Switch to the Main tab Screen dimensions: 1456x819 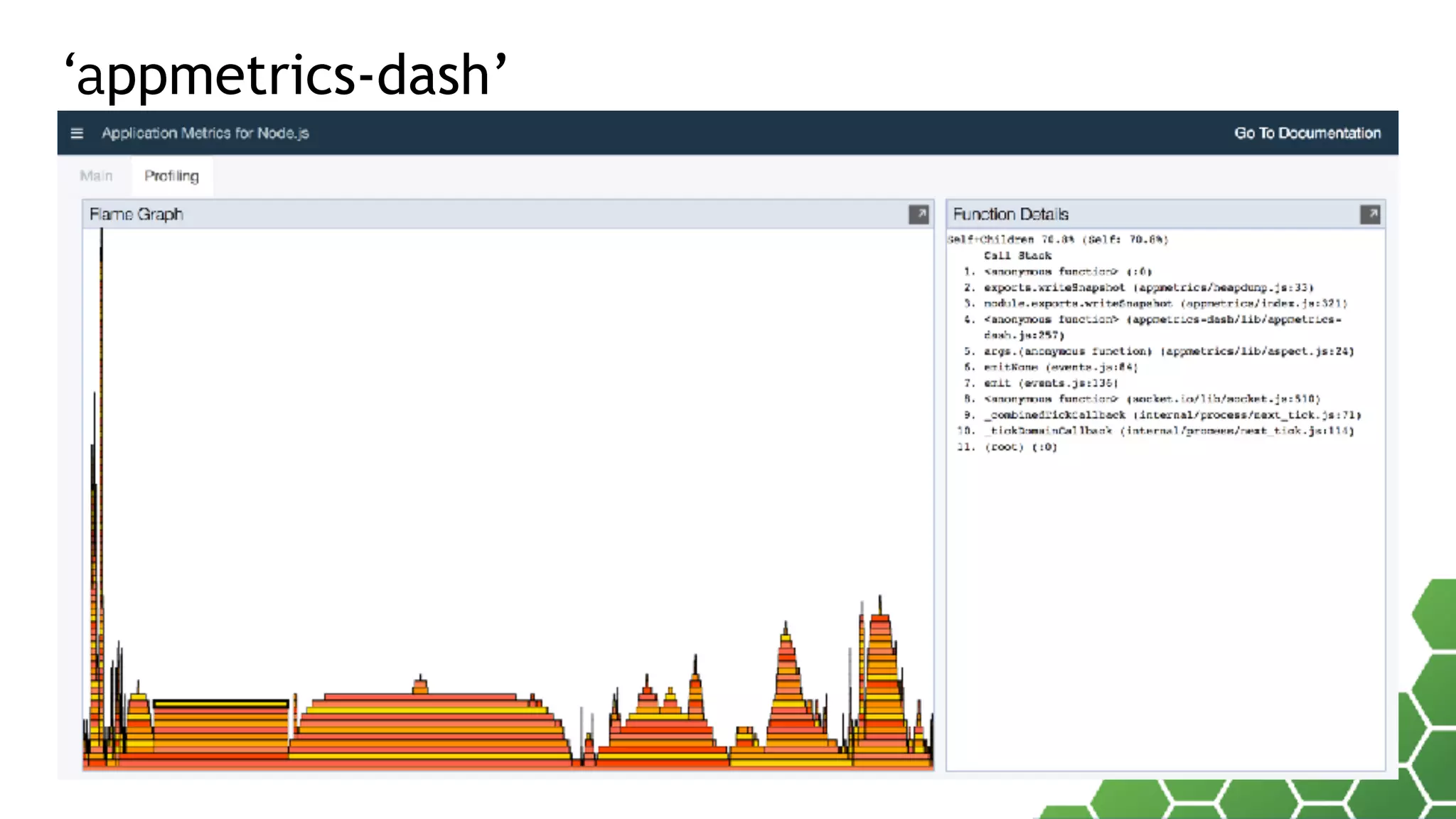click(96, 176)
